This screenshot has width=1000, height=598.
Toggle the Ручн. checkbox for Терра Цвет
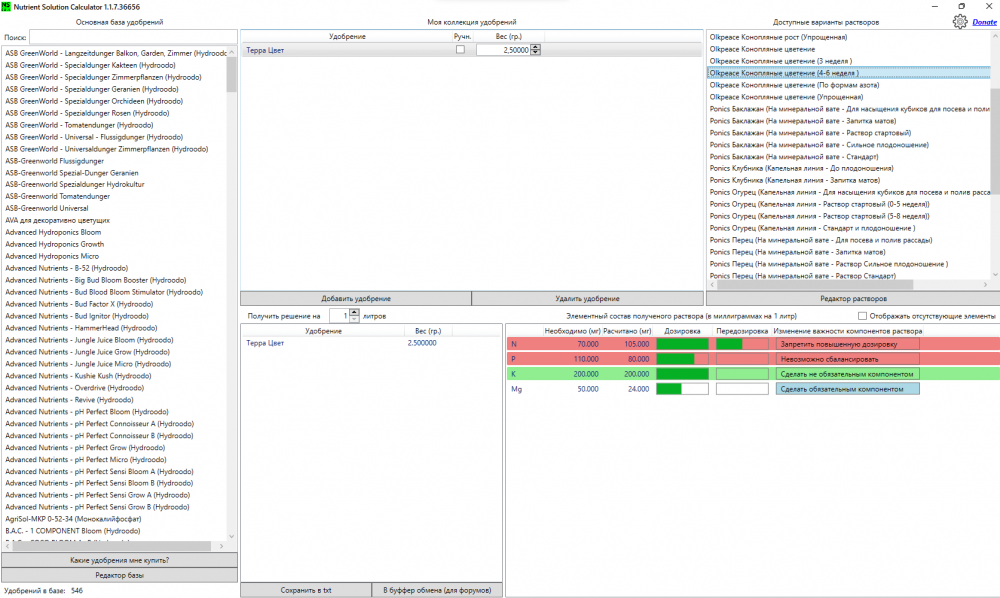pyautogui.click(x=460, y=50)
